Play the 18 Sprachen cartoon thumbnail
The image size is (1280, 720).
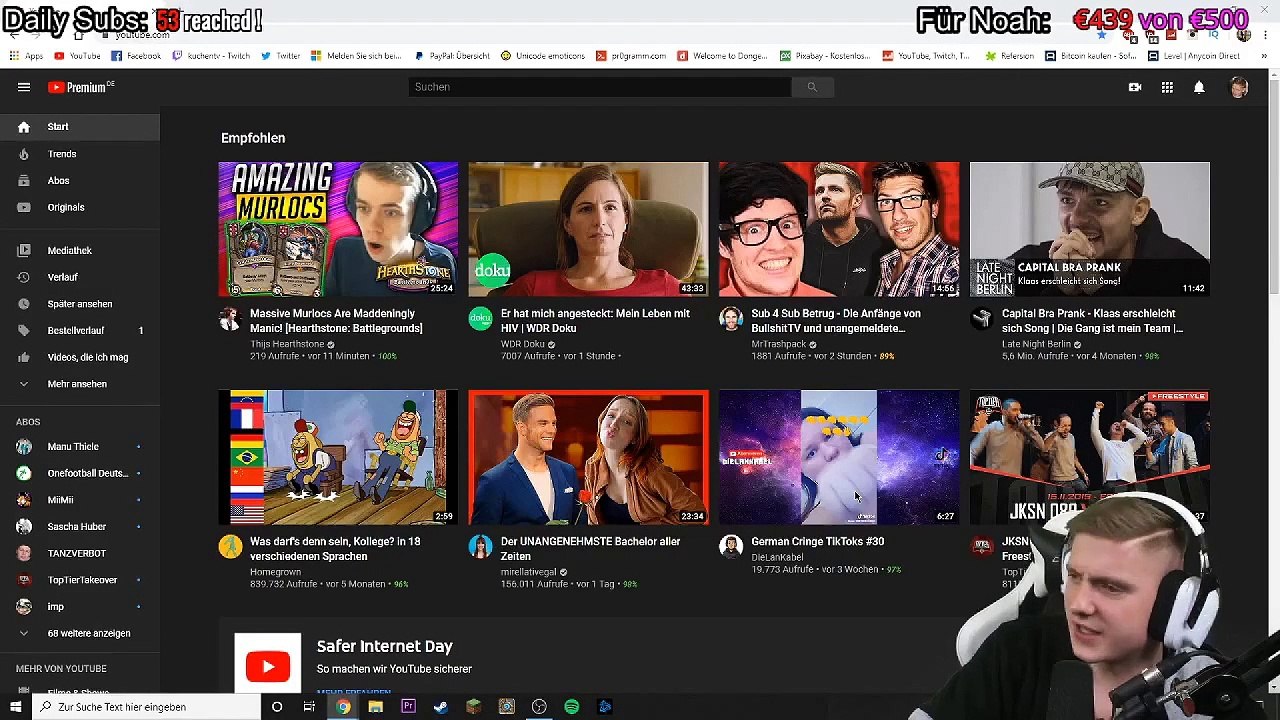click(338, 457)
